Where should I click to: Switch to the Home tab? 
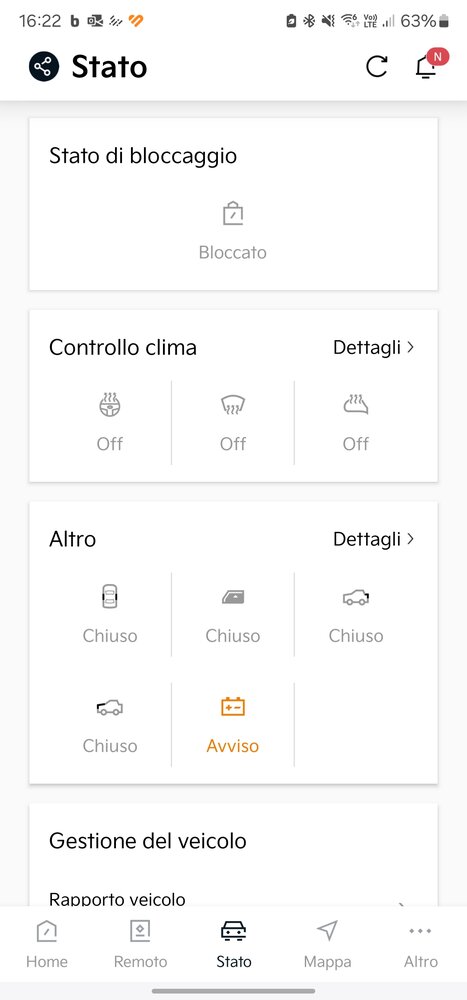47,943
